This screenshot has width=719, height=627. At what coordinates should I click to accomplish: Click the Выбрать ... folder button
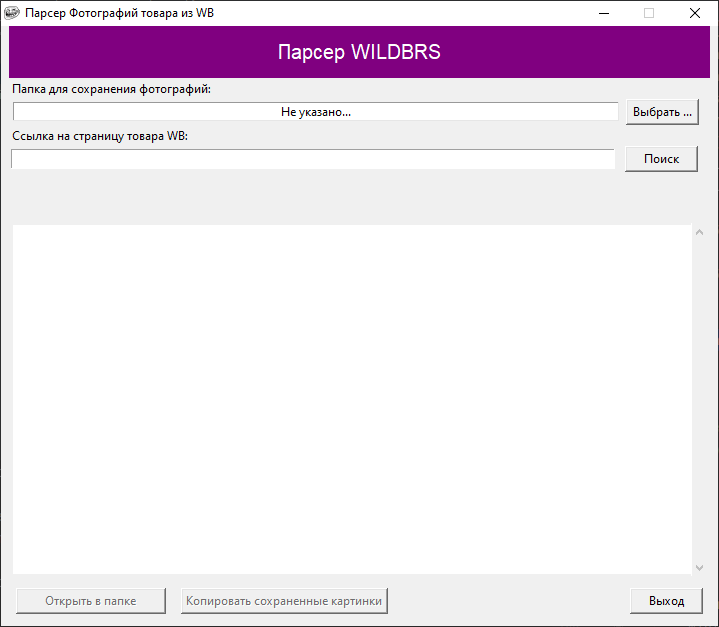tap(662, 112)
